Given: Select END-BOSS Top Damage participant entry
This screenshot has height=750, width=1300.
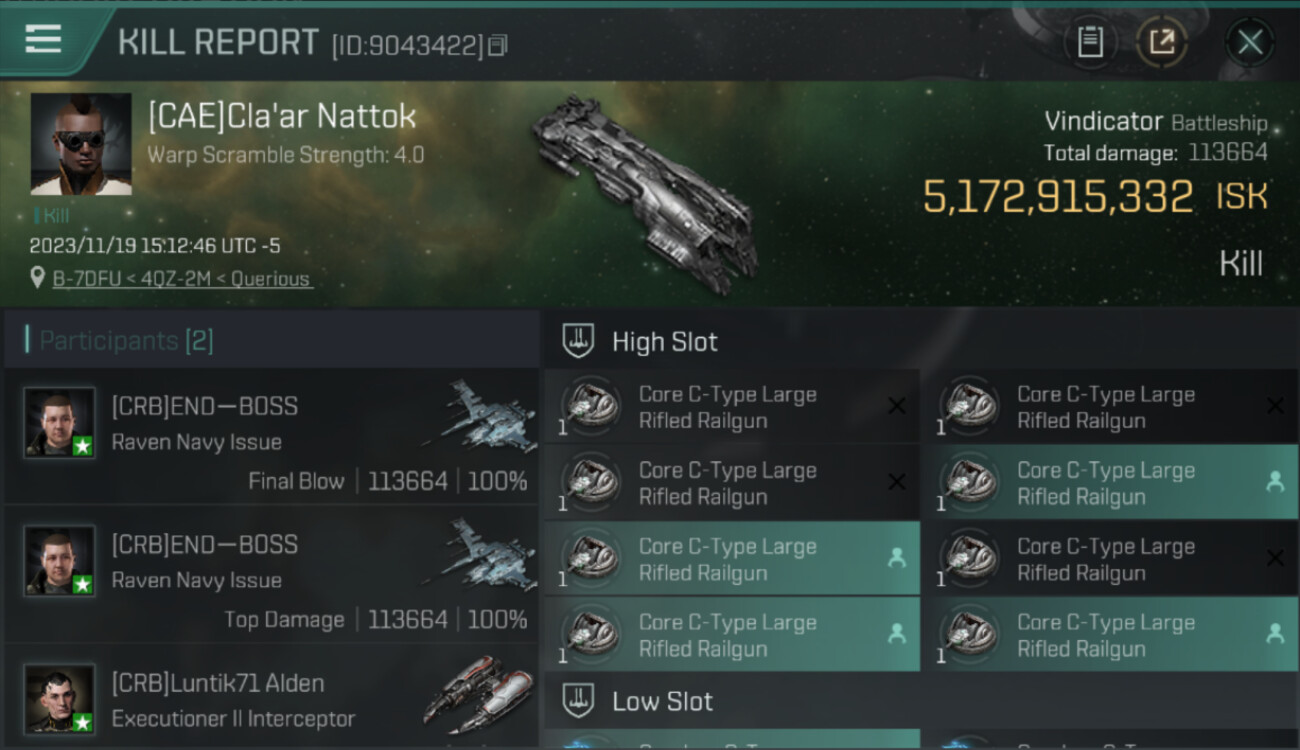Looking at the screenshot, I should (270, 576).
